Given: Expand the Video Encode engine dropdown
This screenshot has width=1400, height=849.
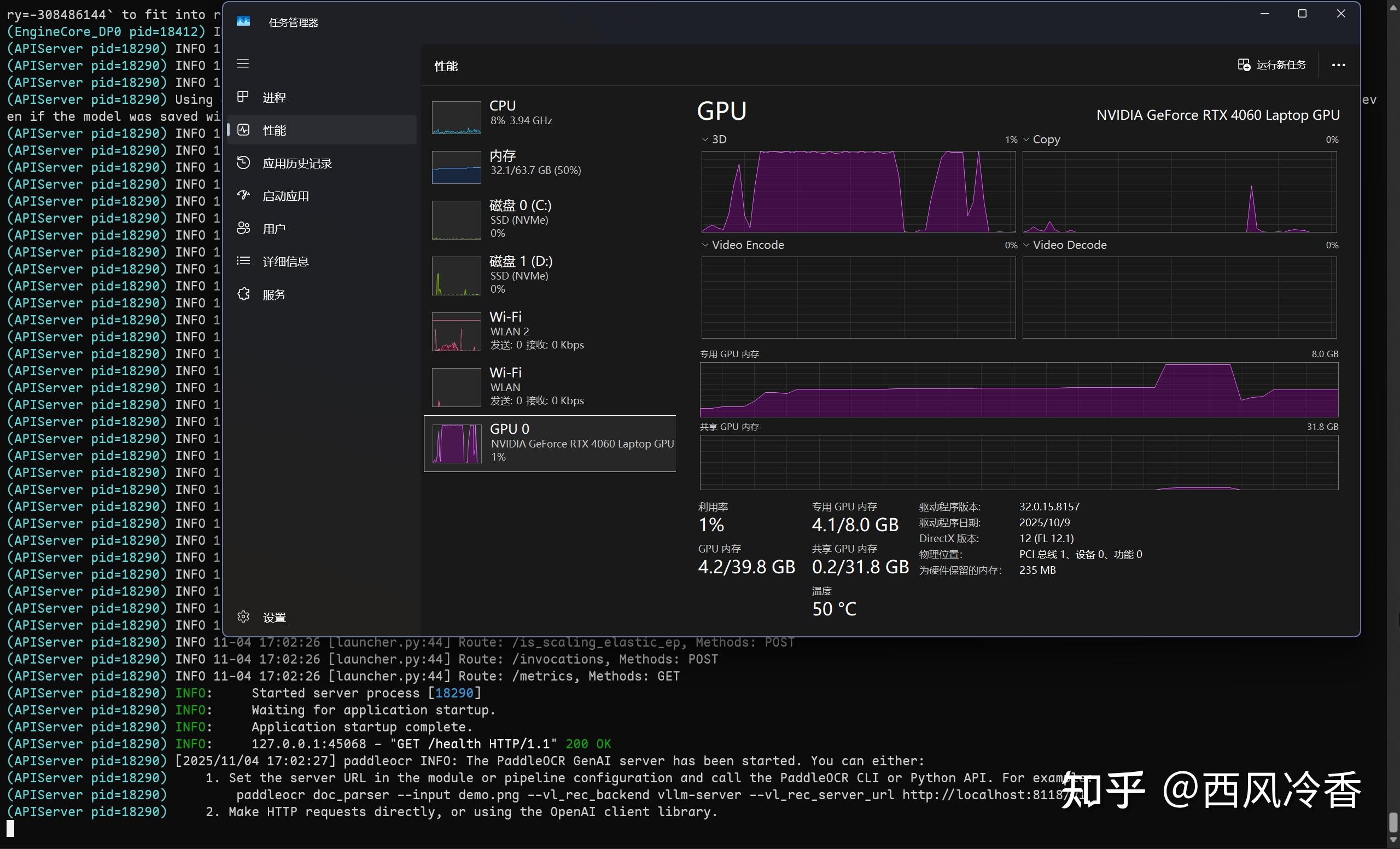Looking at the screenshot, I should (705, 245).
